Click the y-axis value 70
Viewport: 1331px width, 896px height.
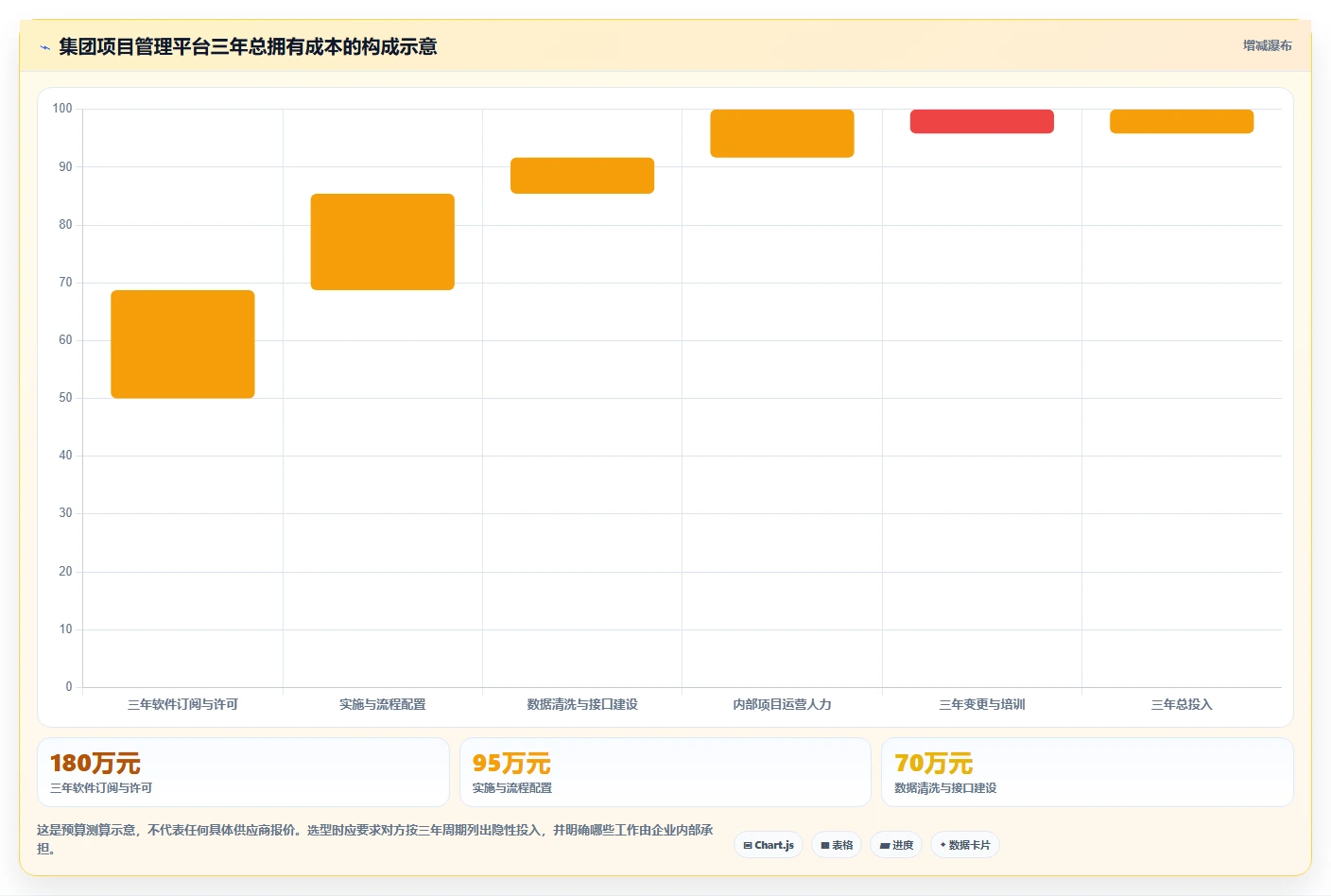(x=65, y=283)
